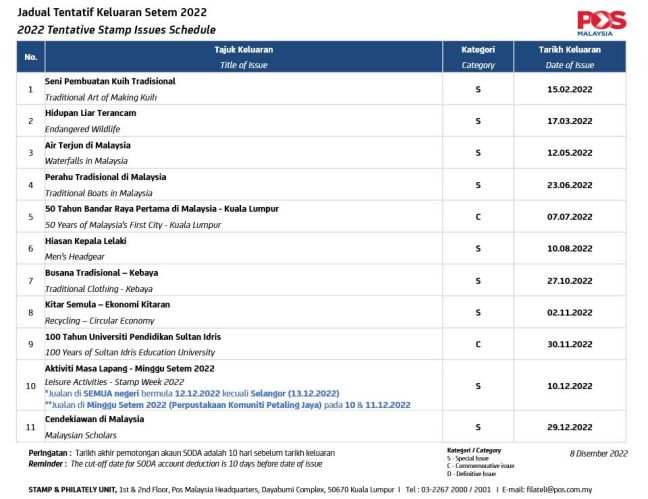
Task: Click the '8 Disember 2022' document date
Action: point(598,454)
